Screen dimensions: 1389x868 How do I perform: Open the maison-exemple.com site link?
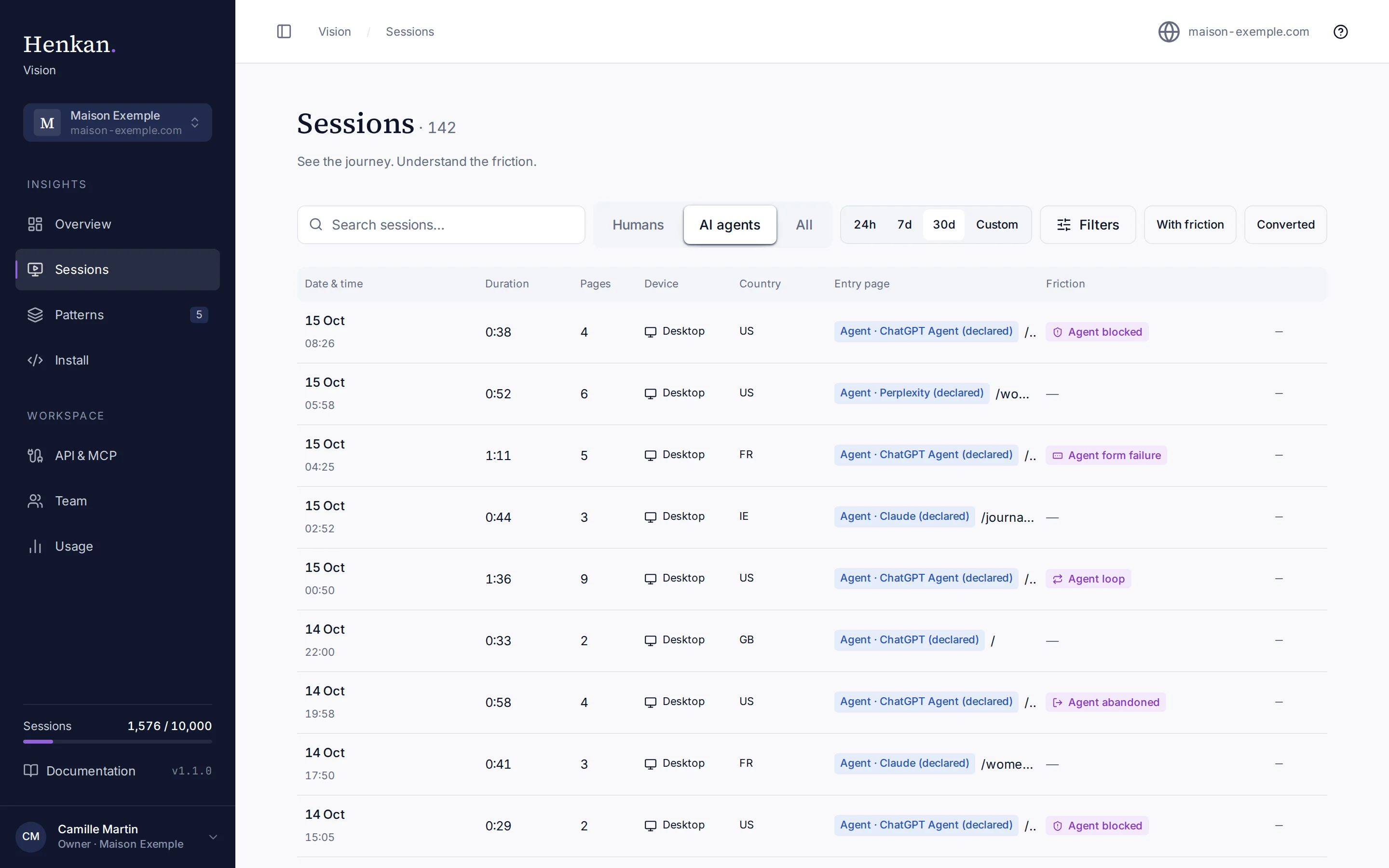1248,31
